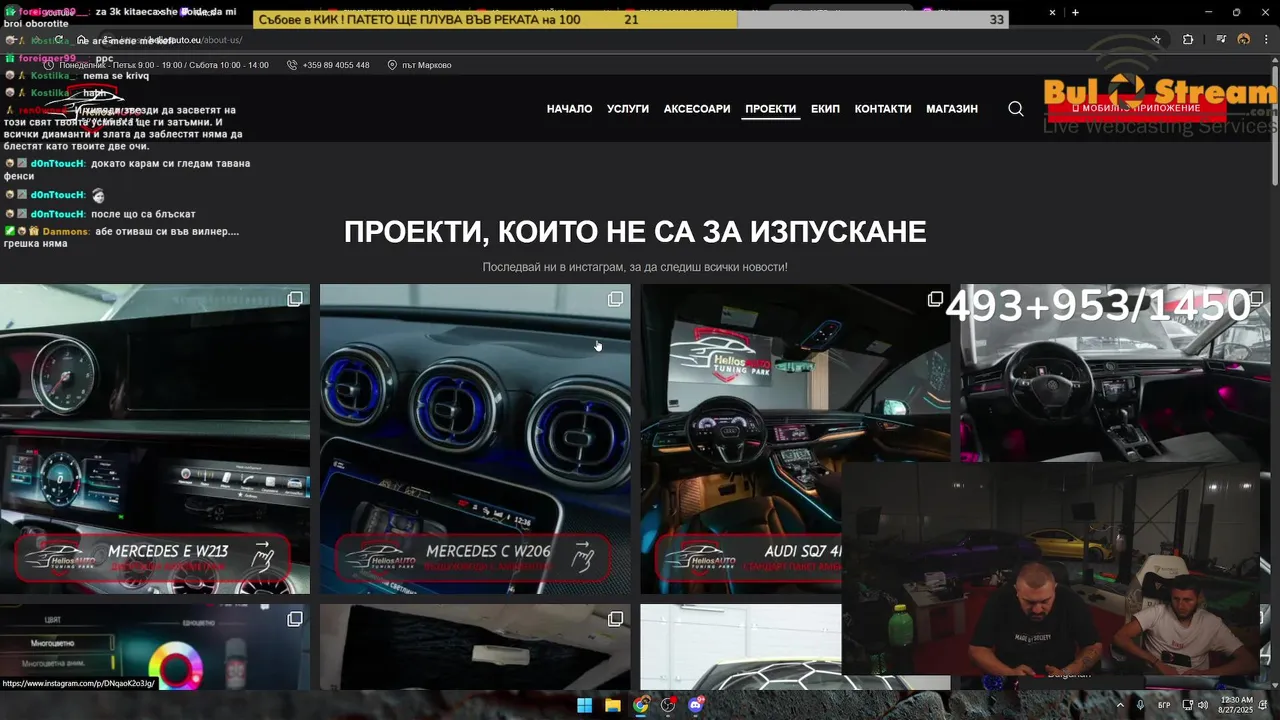Click gallery icon on color wheel post
This screenshot has height=720, width=1280.
pyautogui.click(x=295, y=619)
